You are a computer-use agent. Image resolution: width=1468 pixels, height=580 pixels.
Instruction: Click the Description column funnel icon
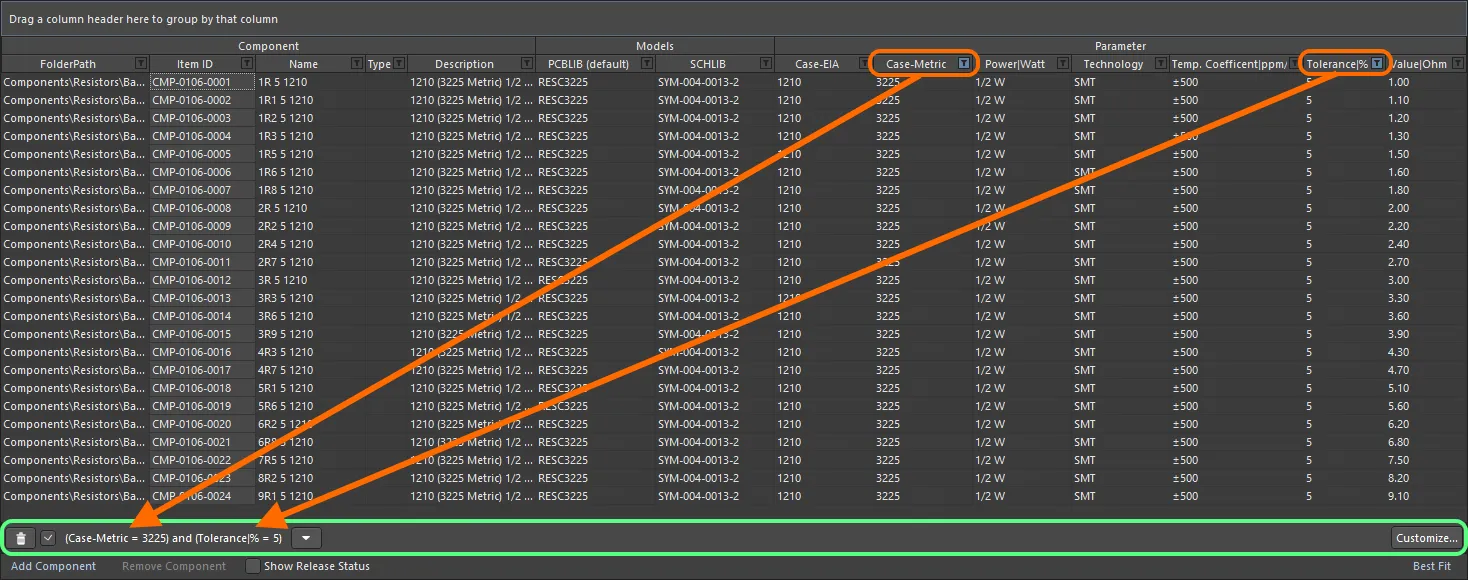527,64
